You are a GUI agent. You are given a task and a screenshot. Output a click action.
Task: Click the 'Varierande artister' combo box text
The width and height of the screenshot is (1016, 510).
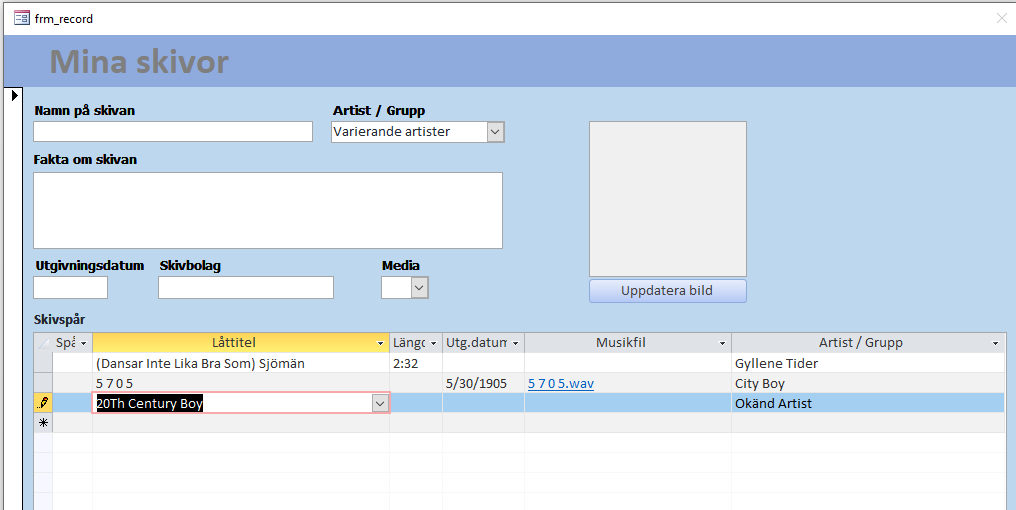click(391, 132)
